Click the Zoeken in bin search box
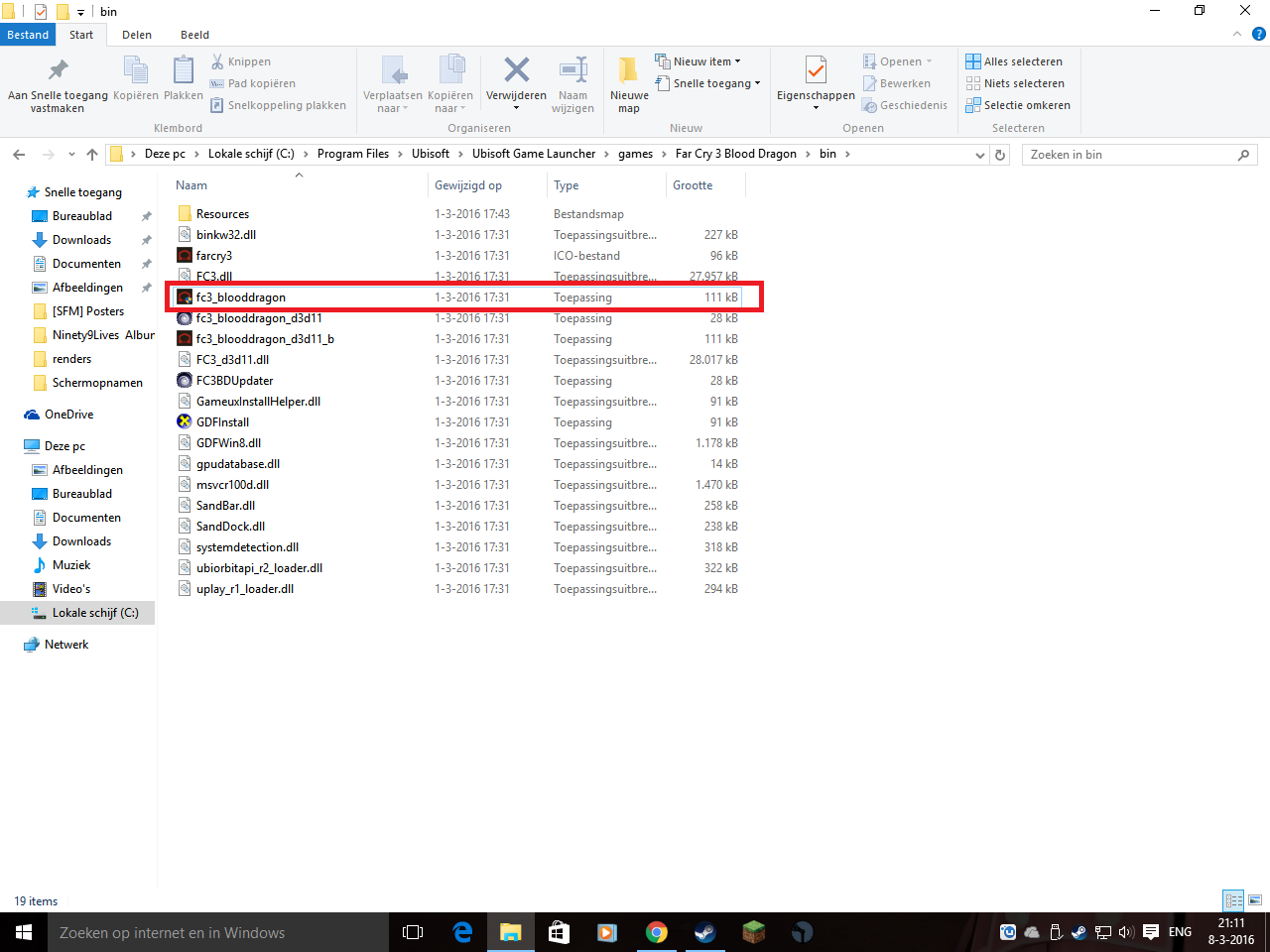Image resolution: width=1270 pixels, height=952 pixels. tap(1140, 155)
